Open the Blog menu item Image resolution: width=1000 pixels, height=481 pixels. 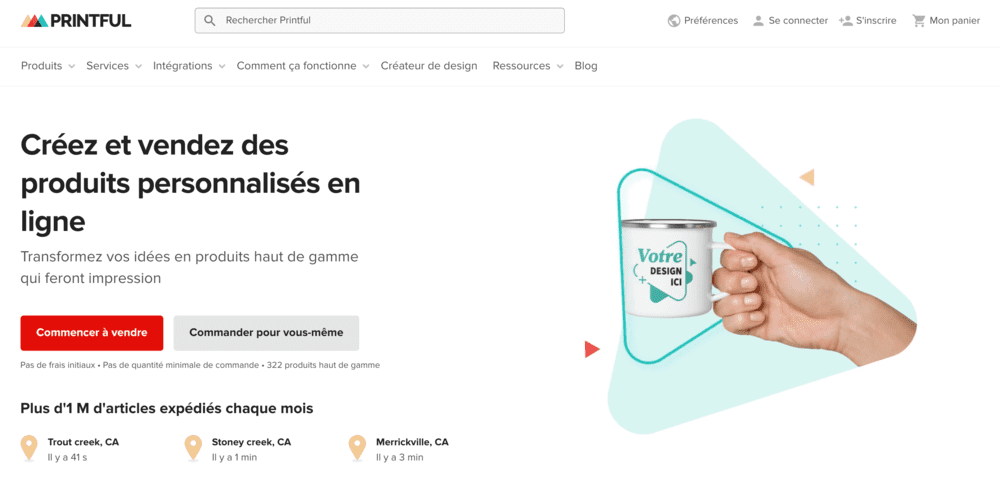[586, 66]
